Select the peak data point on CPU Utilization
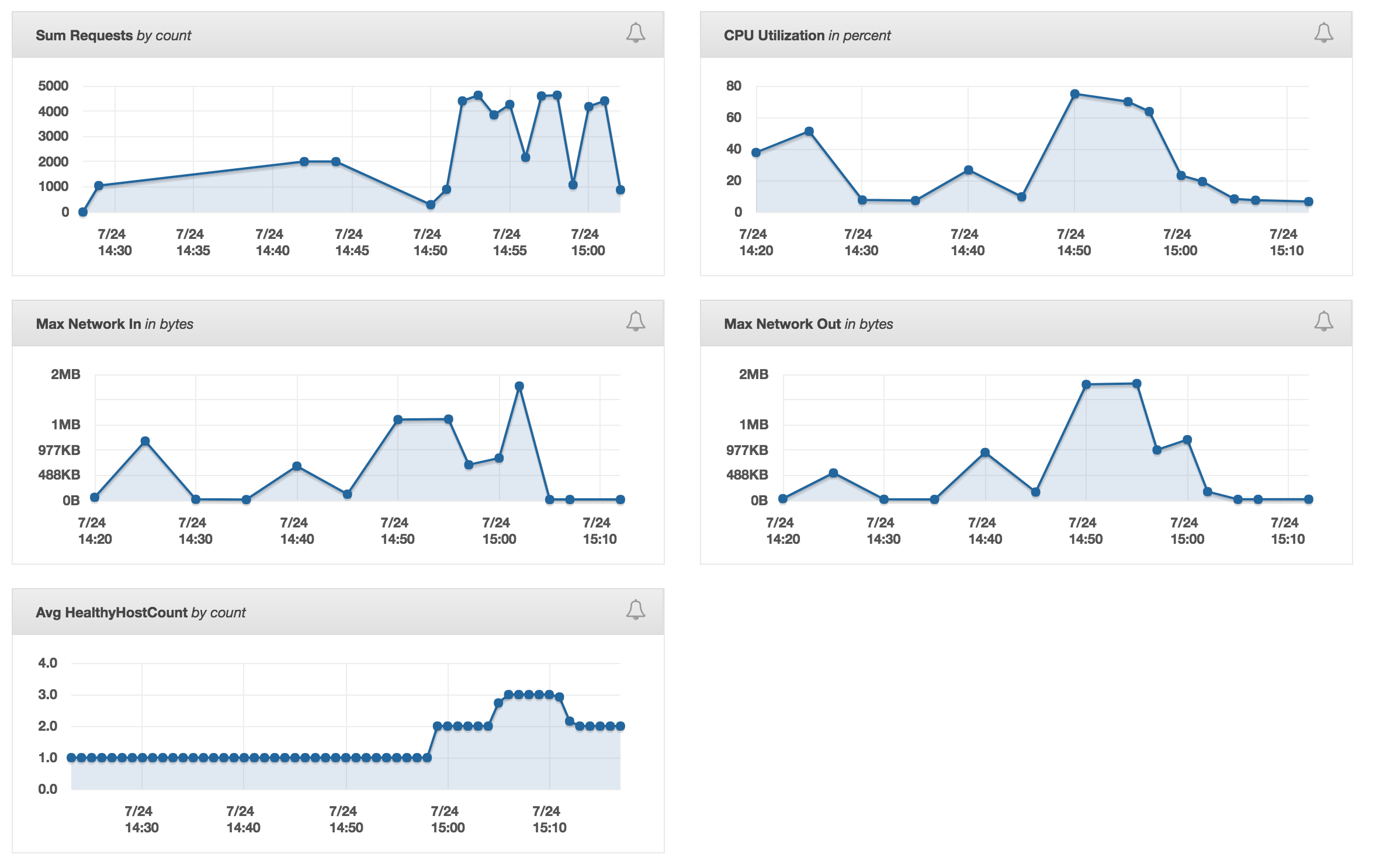This screenshot has height=868, width=1373. click(1075, 93)
